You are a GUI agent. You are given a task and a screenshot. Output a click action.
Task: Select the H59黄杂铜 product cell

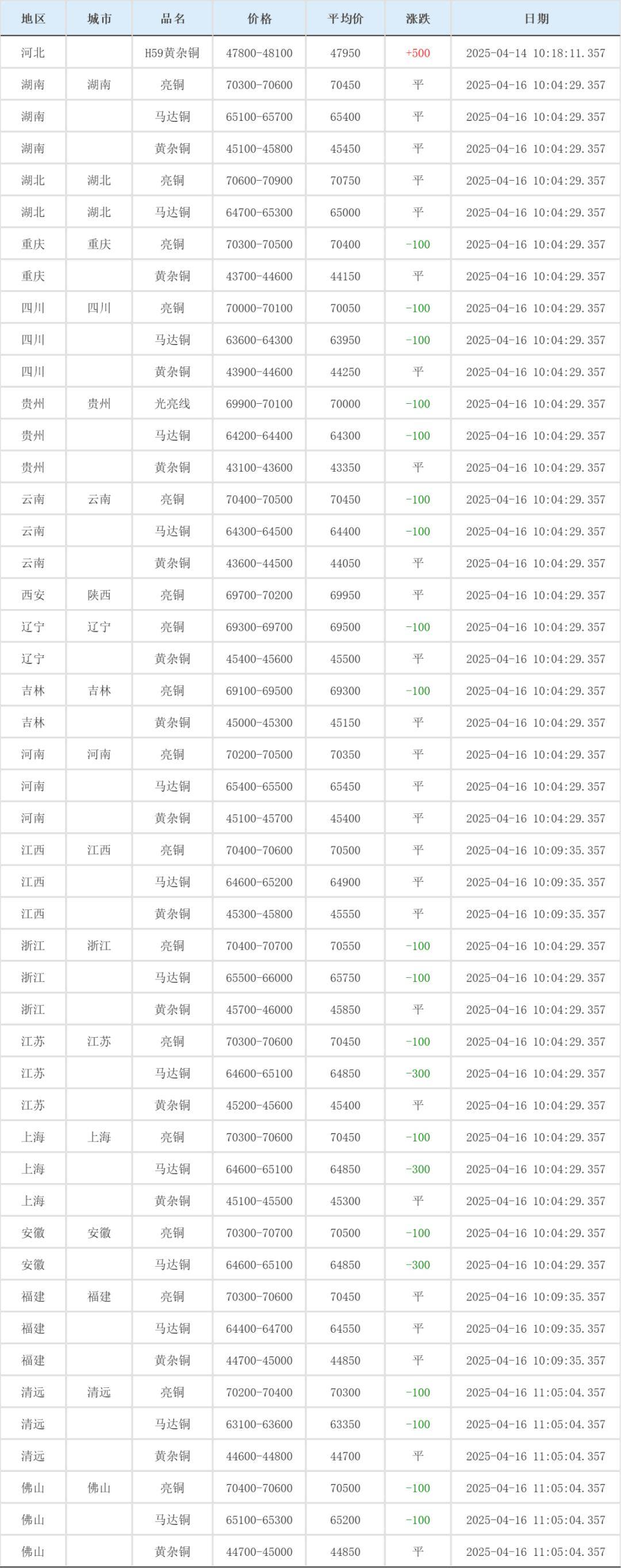(x=172, y=53)
